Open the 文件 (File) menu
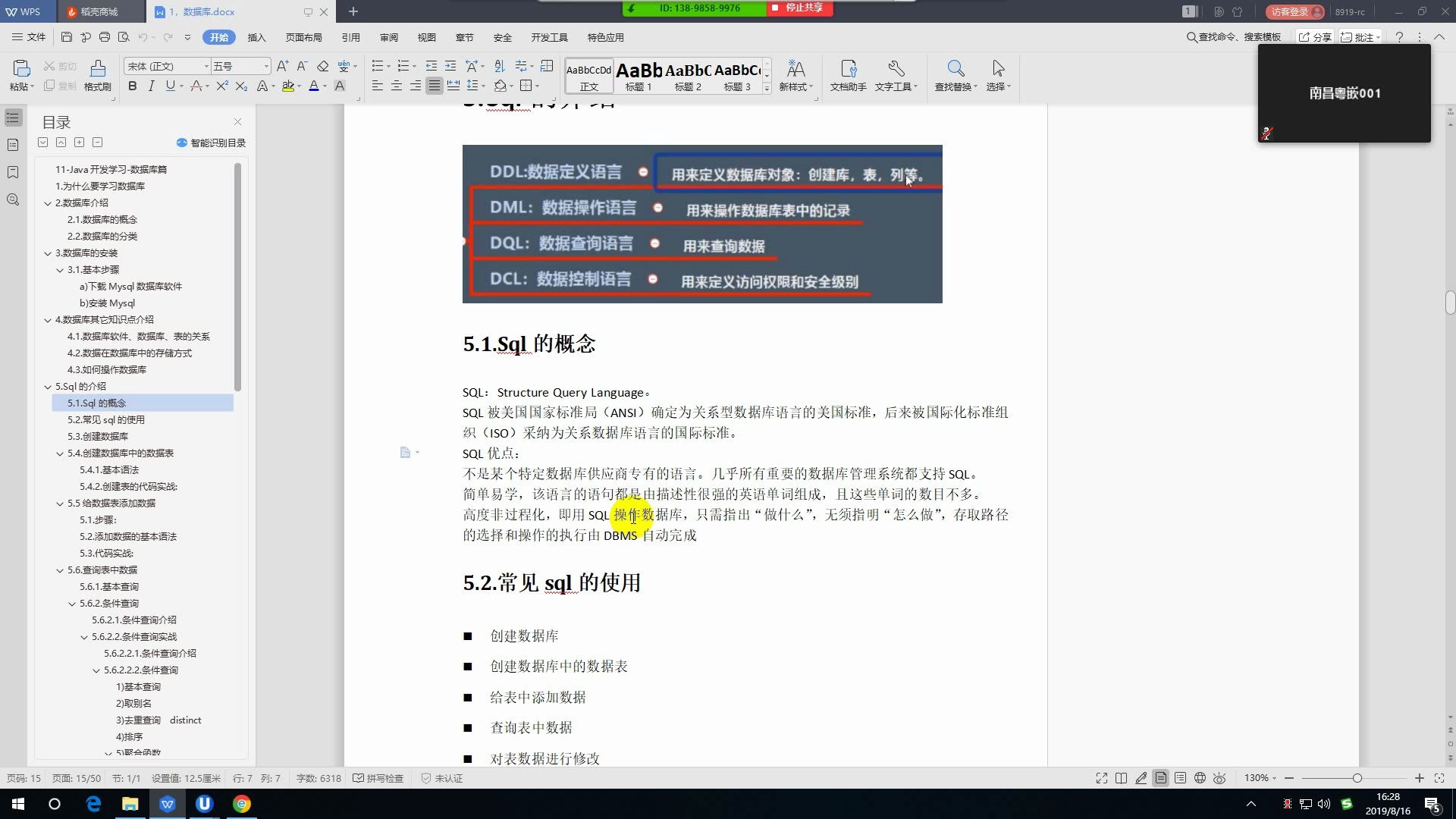Image resolution: width=1456 pixels, height=819 pixels. pos(29,36)
